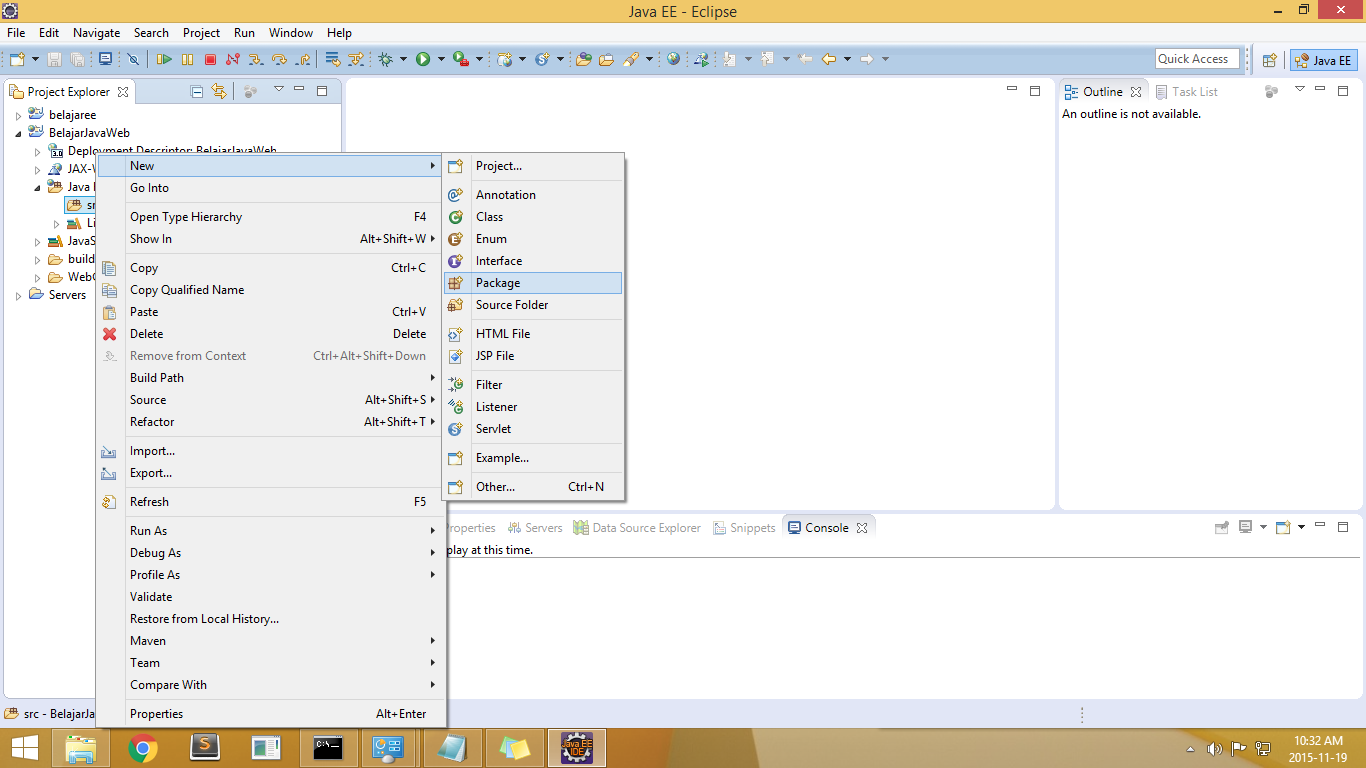Click Validate in the context menu
The height and width of the screenshot is (768, 1366).
[x=270, y=597]
